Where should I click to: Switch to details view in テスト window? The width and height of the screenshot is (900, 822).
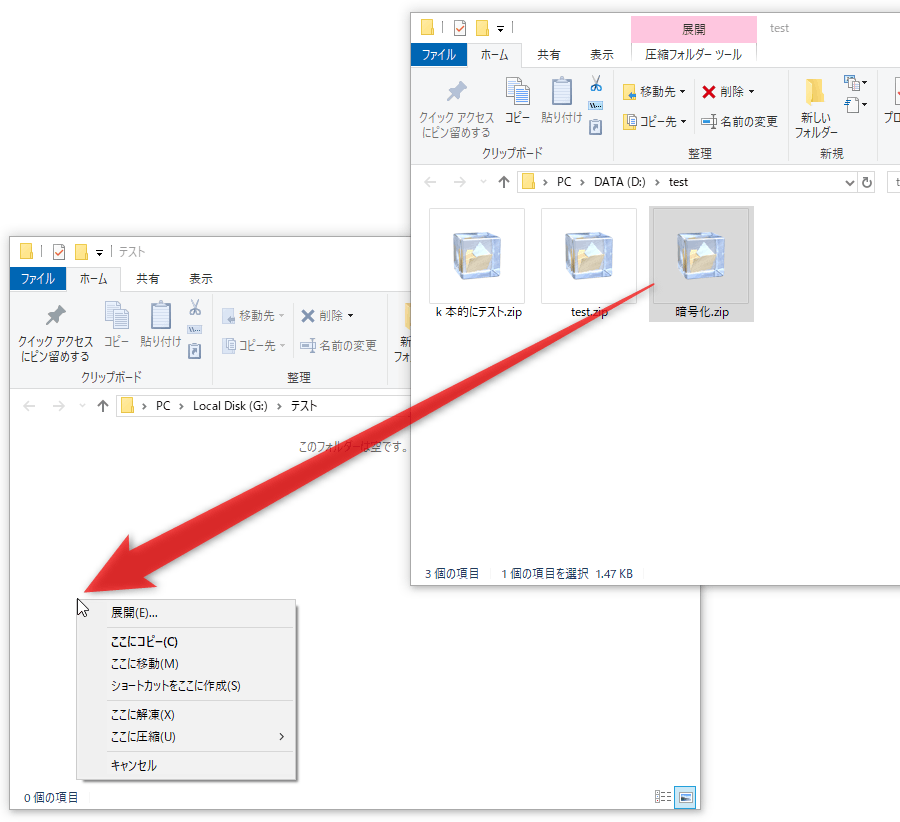pos(663,797)
